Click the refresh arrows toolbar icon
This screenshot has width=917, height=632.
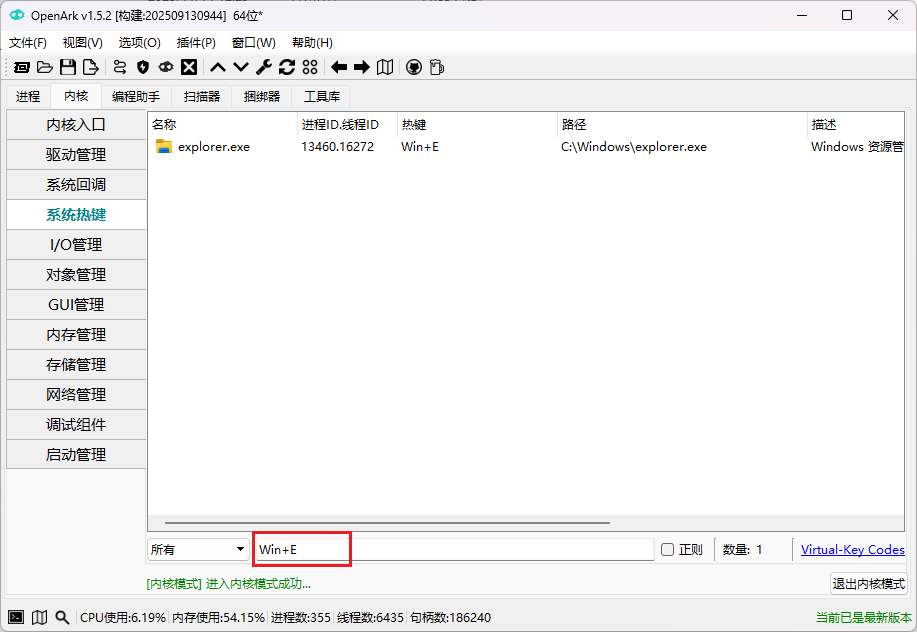(287, 67)
